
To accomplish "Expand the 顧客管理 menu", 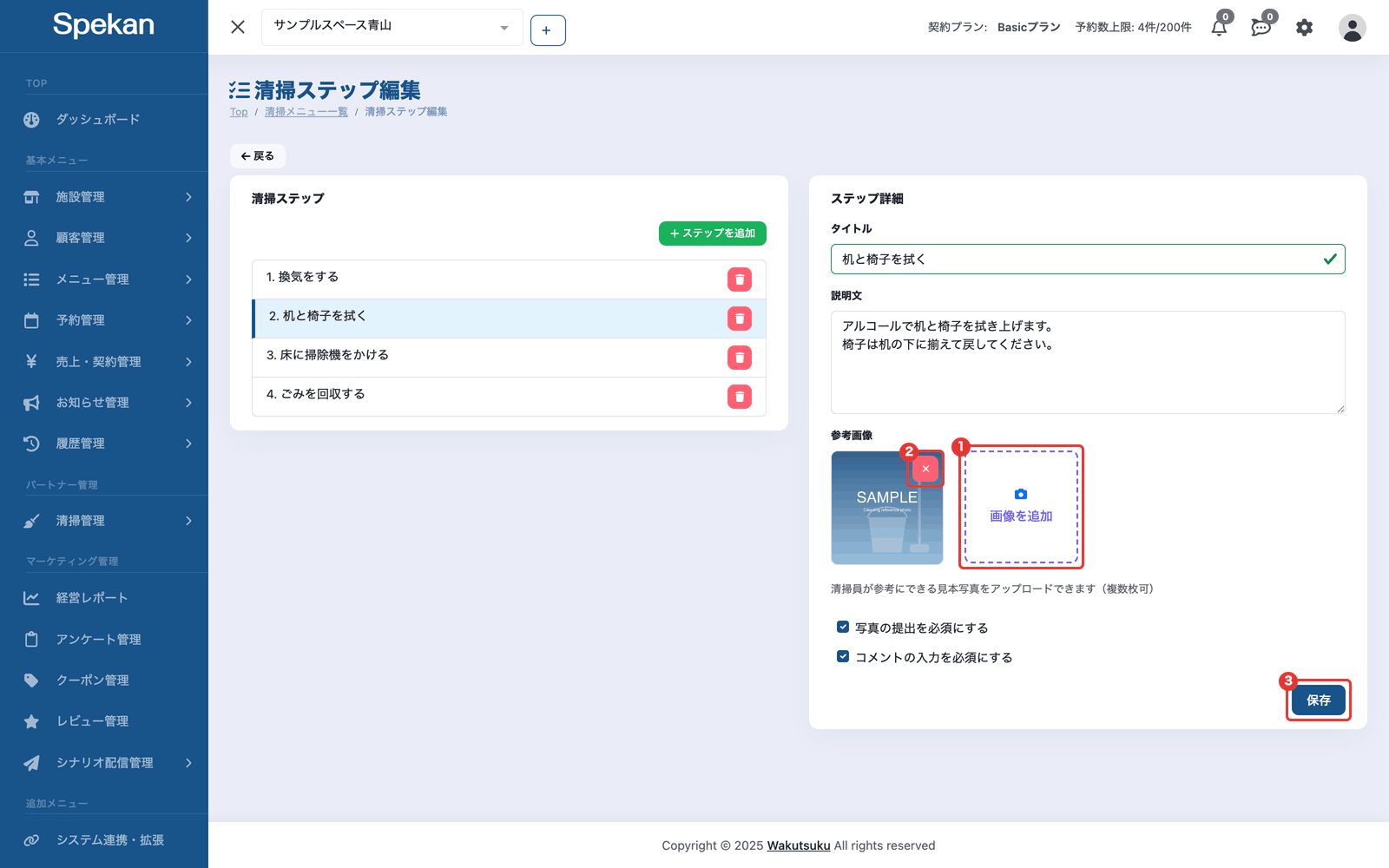I will click(x=104, y=238).
